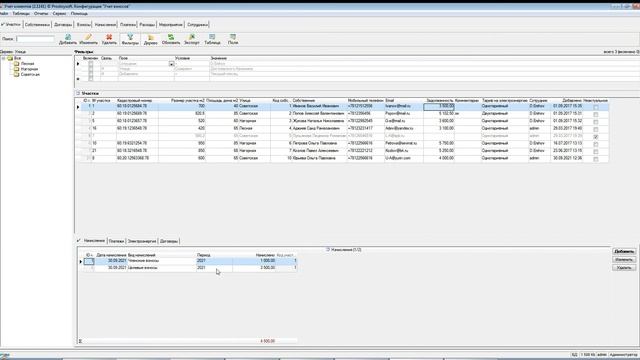
Task: Switch to the Взносы tab
Action: [x=83, y=25]
